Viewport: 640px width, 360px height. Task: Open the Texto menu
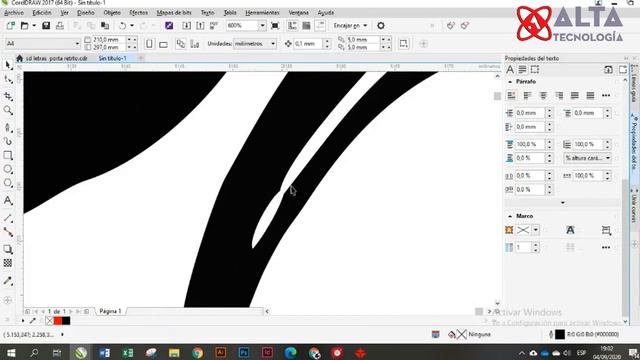click(x=207, y=13)
